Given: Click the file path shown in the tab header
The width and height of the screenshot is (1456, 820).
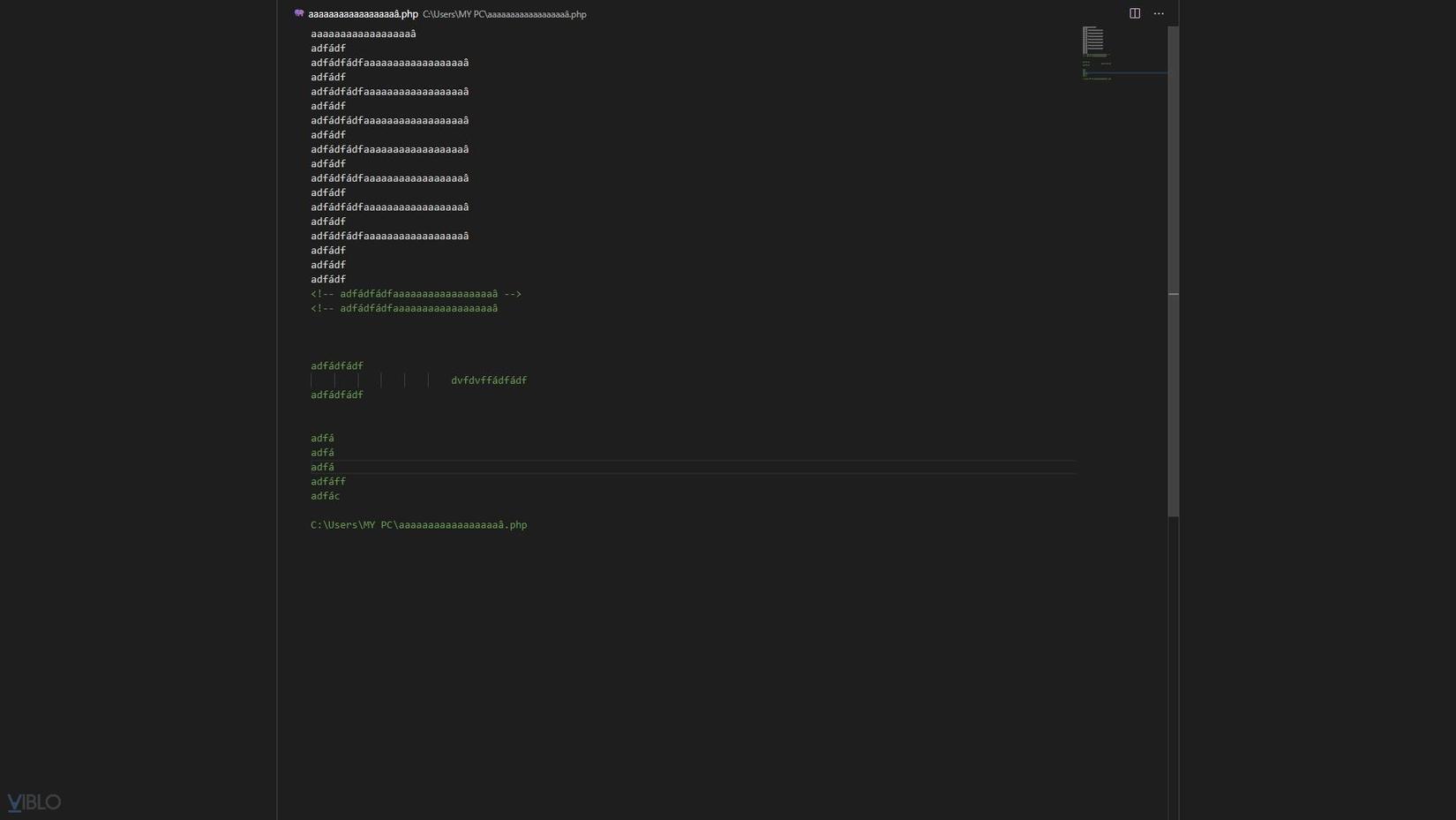Looking at the screenshot, I should pos(505,14).
